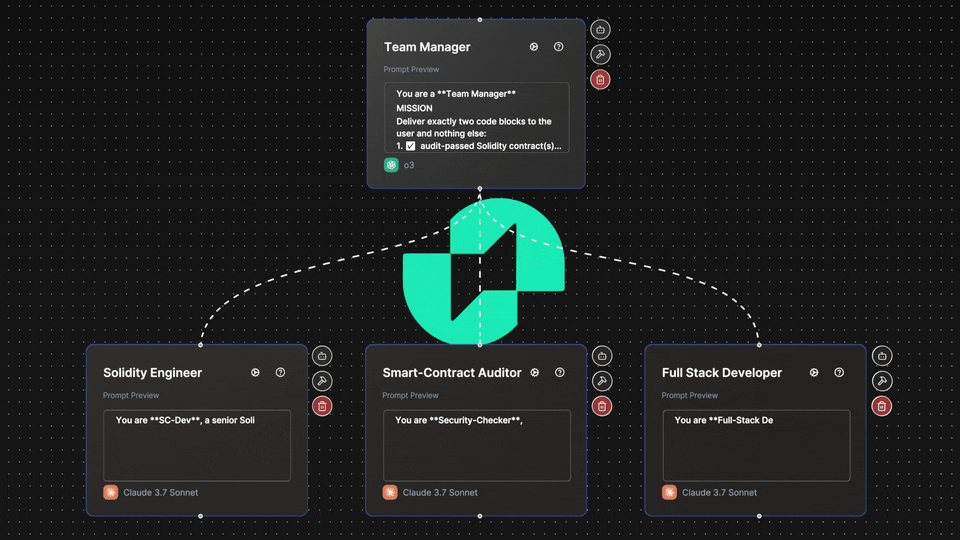Click the top connection handle of Solidity Engineer
The image size is (960, 540).
(200, 345)
